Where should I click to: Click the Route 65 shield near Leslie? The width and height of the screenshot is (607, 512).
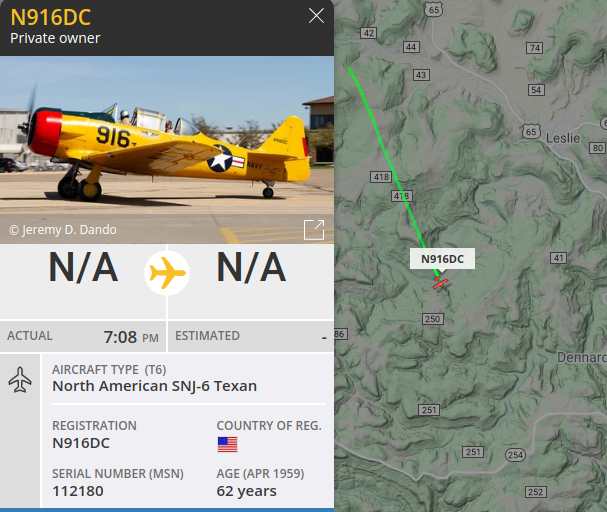point(531,132)
